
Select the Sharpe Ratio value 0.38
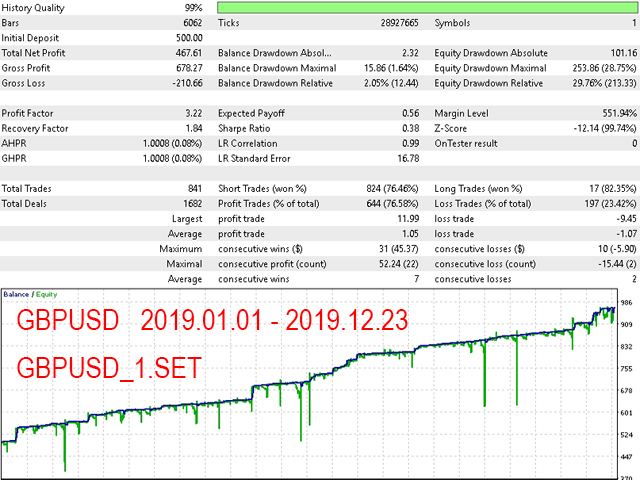[411, 129]
